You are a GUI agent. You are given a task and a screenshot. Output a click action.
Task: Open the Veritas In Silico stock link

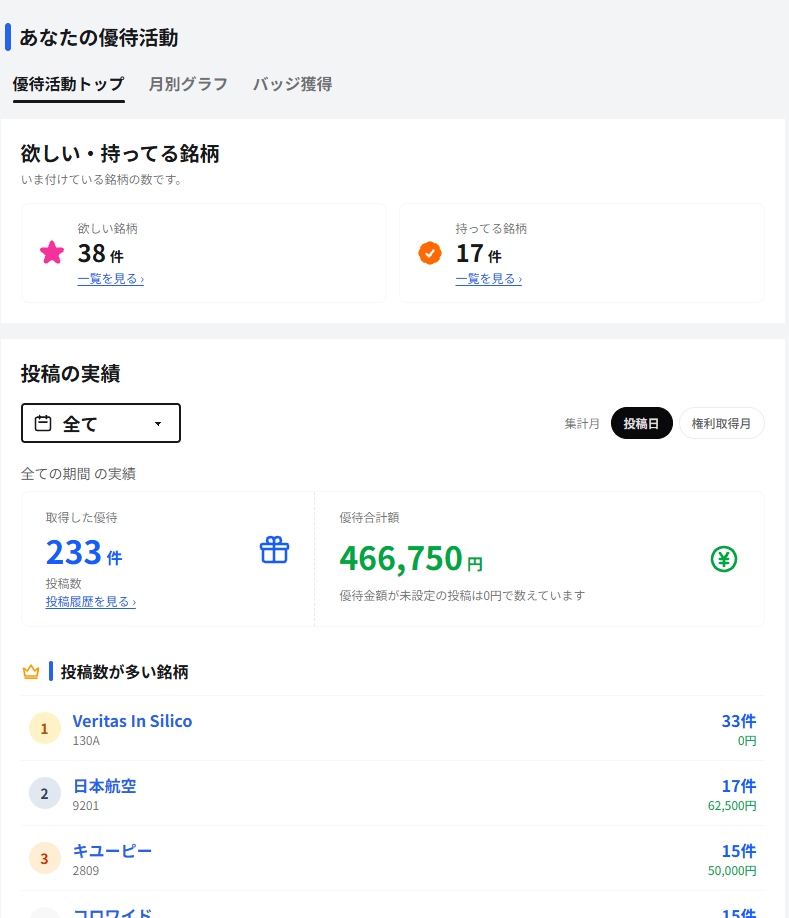[132, 721]
